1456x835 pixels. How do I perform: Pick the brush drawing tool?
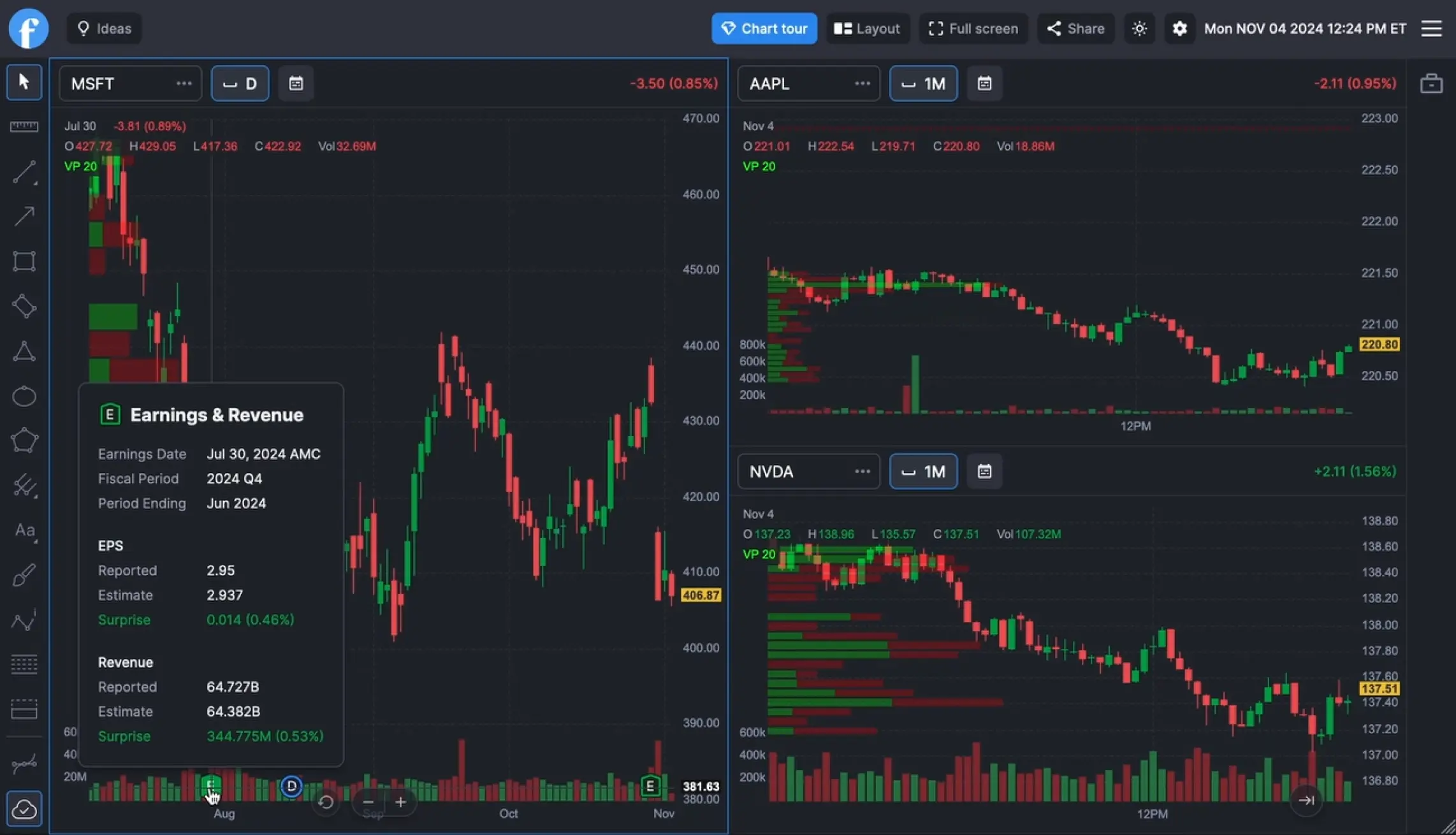(24, 574)
